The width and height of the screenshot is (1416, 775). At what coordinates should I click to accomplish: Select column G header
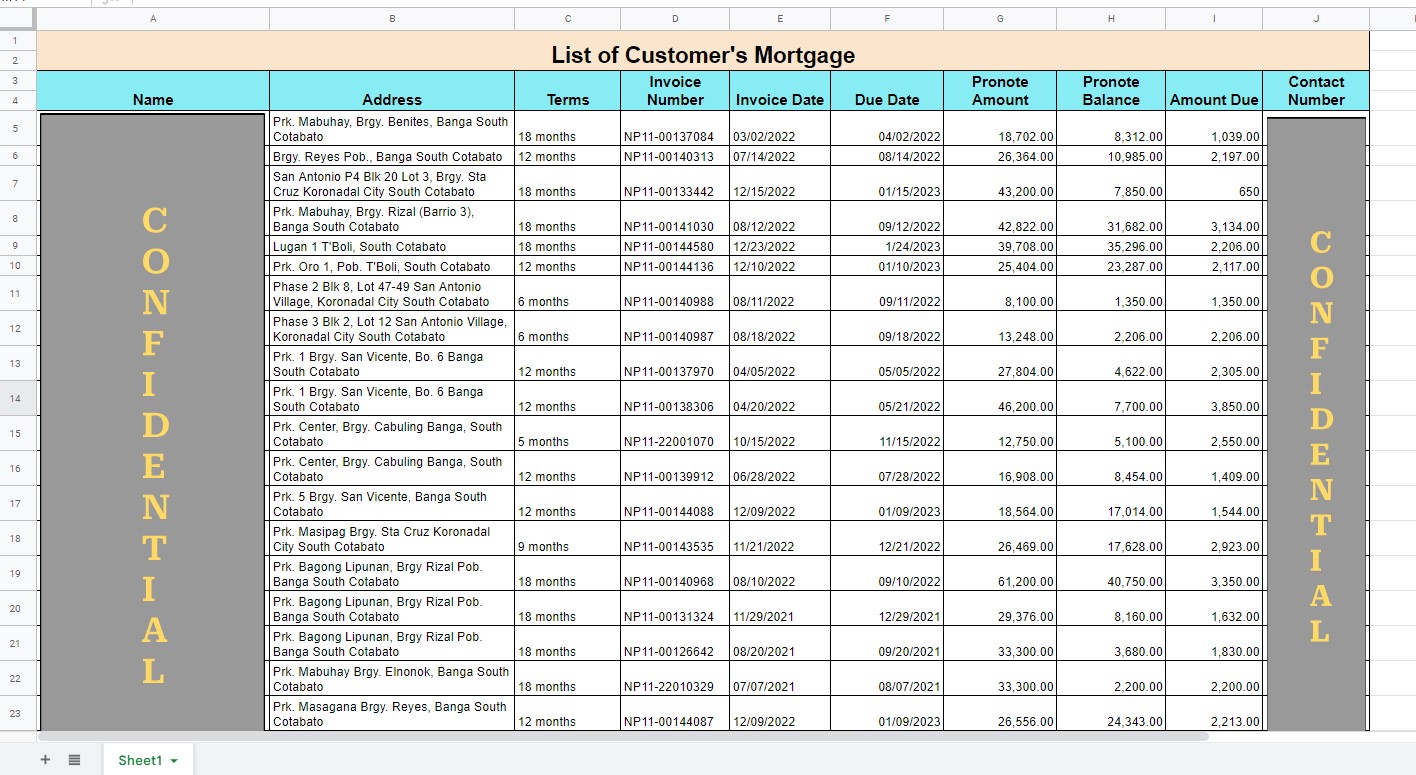click(x=1000, y=19)
